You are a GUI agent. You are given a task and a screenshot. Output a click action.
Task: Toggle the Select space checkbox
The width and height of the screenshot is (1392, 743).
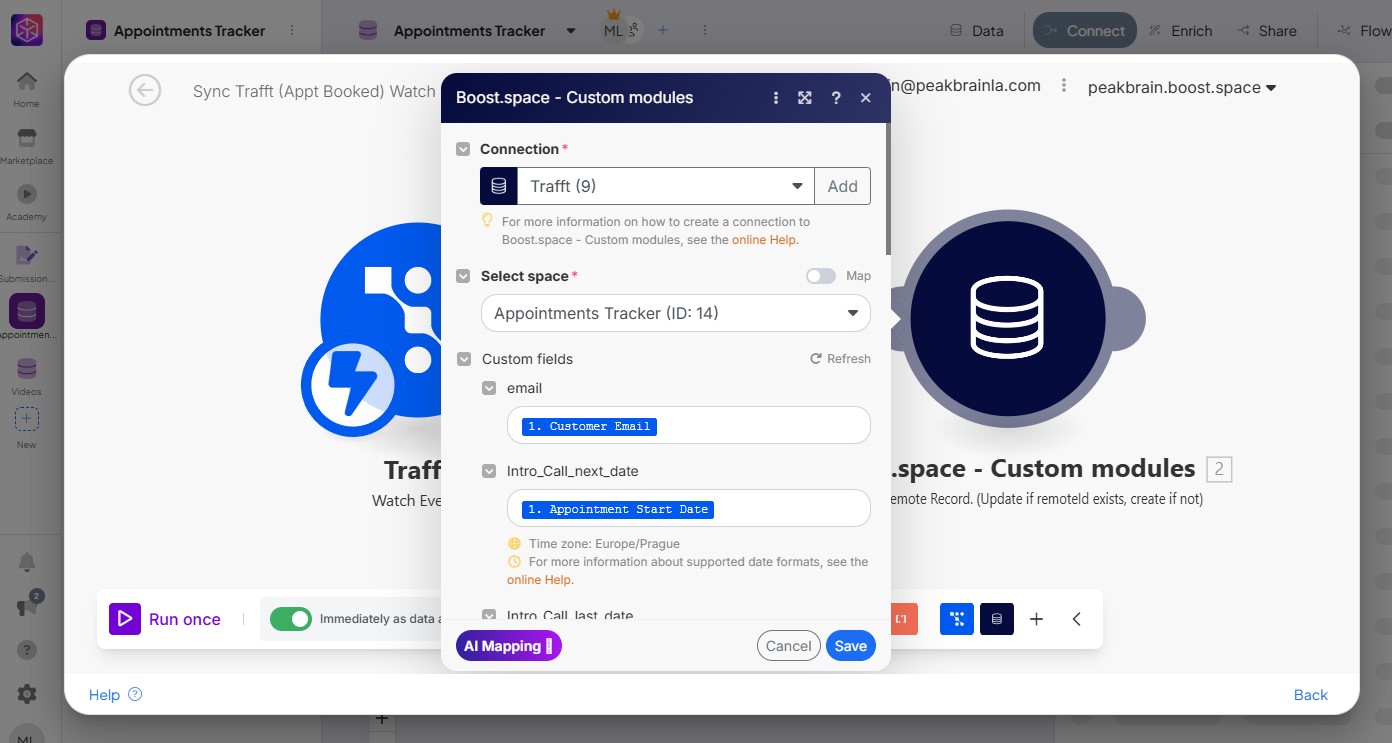click(463, 276)
